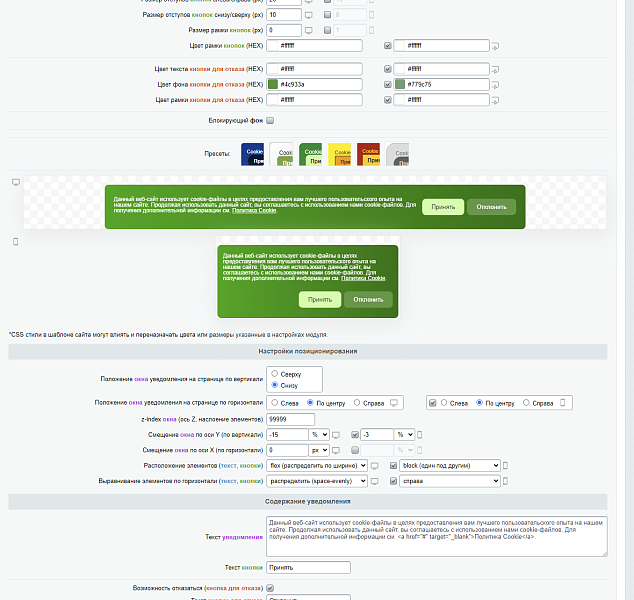This screenshot has height=600, width=634.
Task: Click 'Отклонить' button in the narrow mobile preview
Action: [x=368, y=300]
